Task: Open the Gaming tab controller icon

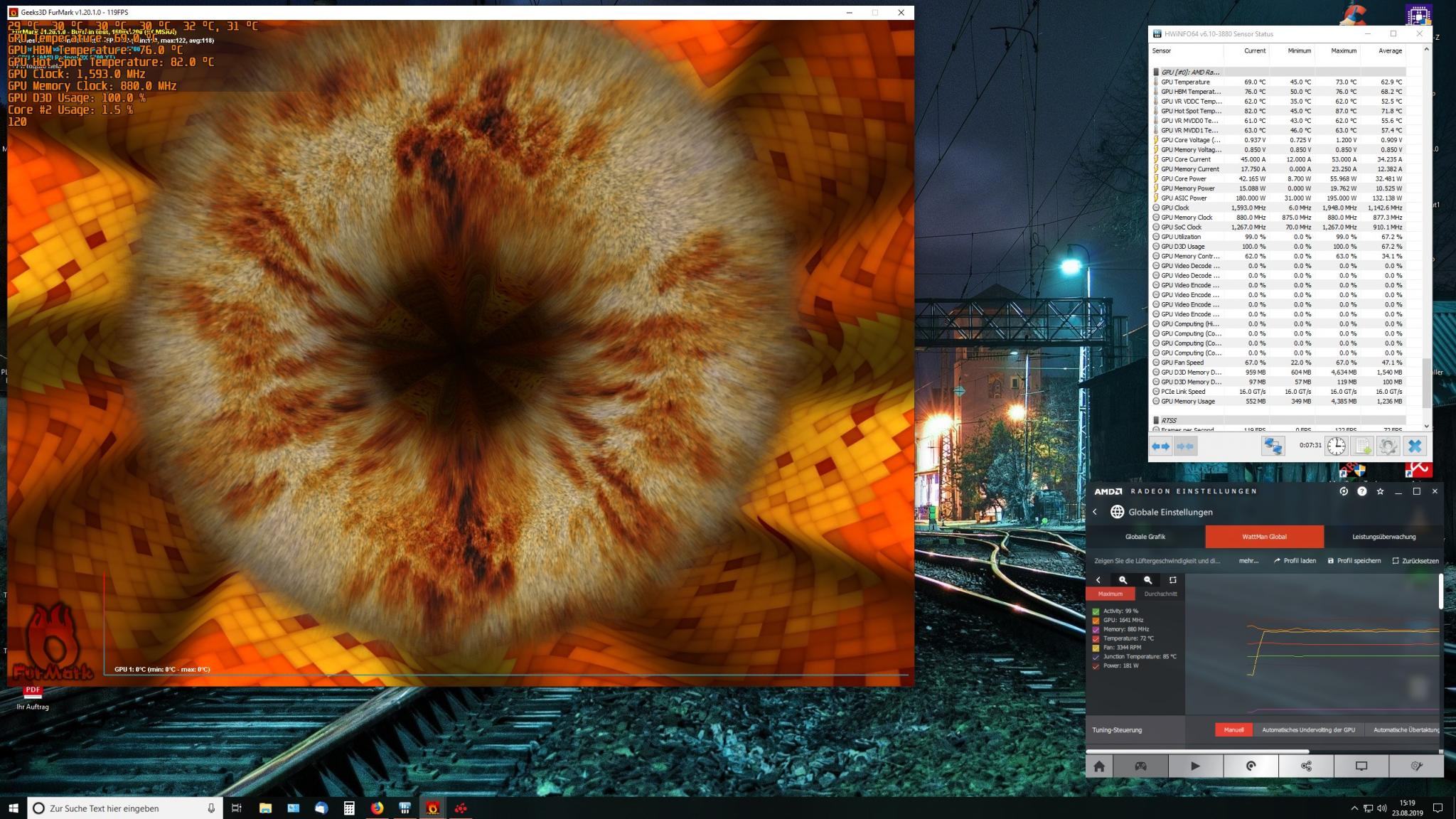Action: [1140, 766]
